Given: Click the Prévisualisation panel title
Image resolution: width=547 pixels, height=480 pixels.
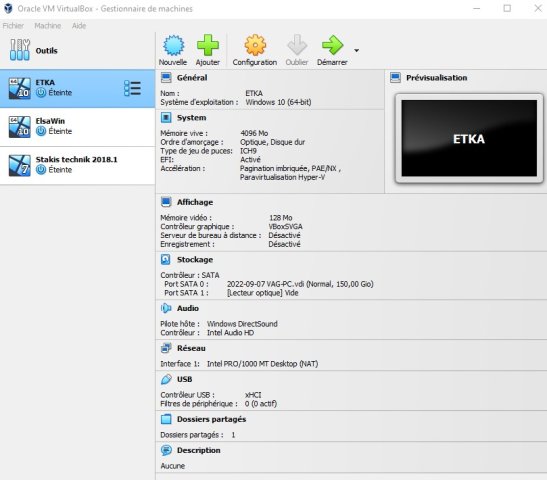Looking at the screenshot, I should tap(436, 77).
